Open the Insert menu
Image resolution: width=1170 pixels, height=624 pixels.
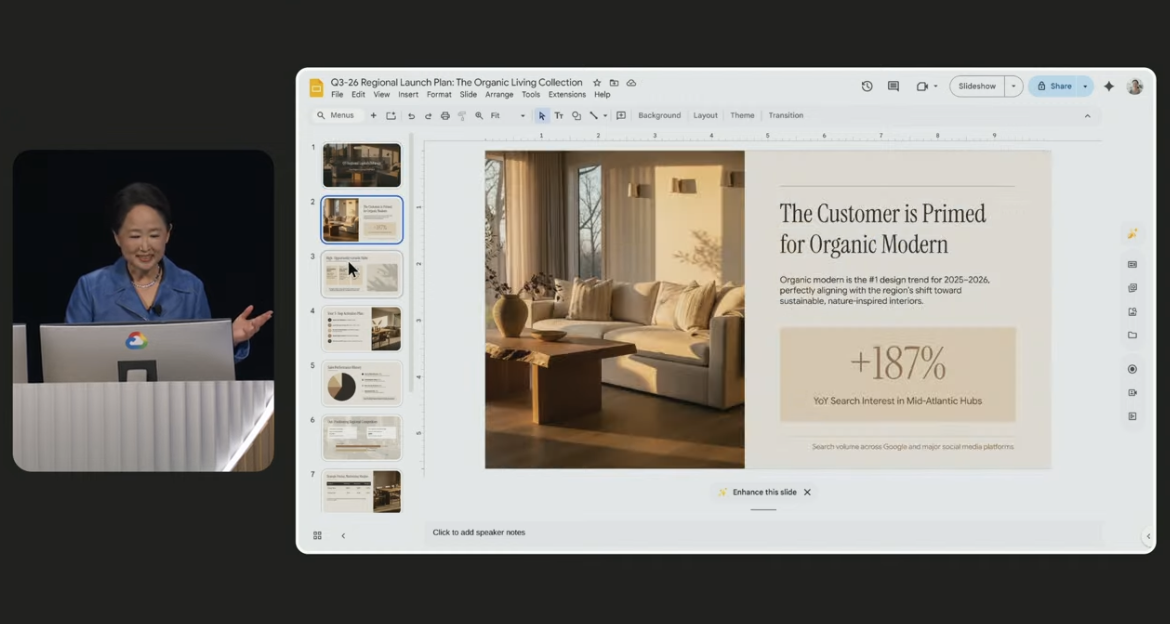coord(408,95)
